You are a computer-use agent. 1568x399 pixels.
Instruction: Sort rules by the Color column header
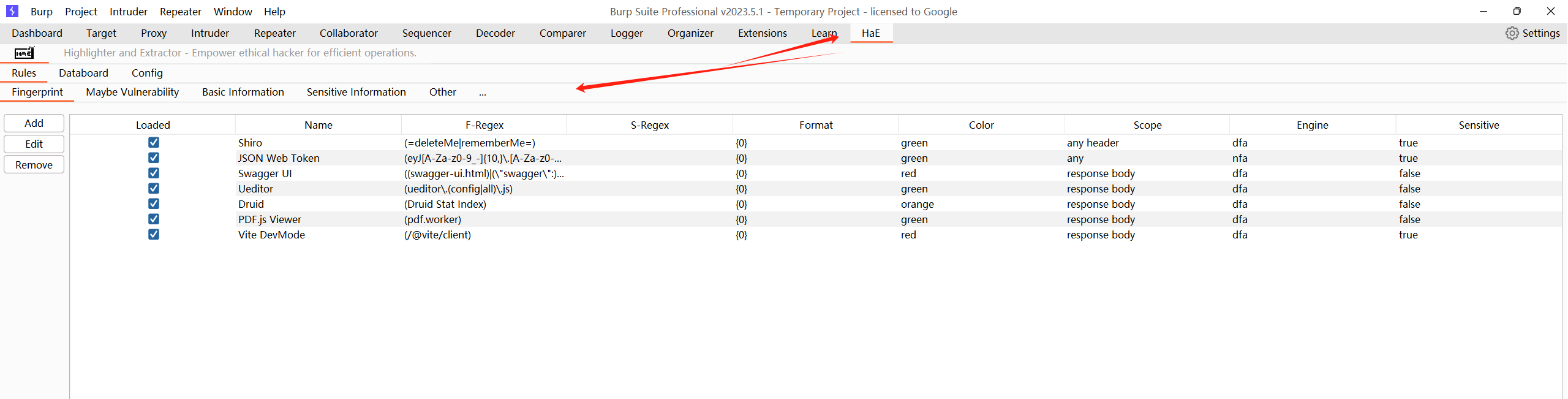[x=981, y=125]
